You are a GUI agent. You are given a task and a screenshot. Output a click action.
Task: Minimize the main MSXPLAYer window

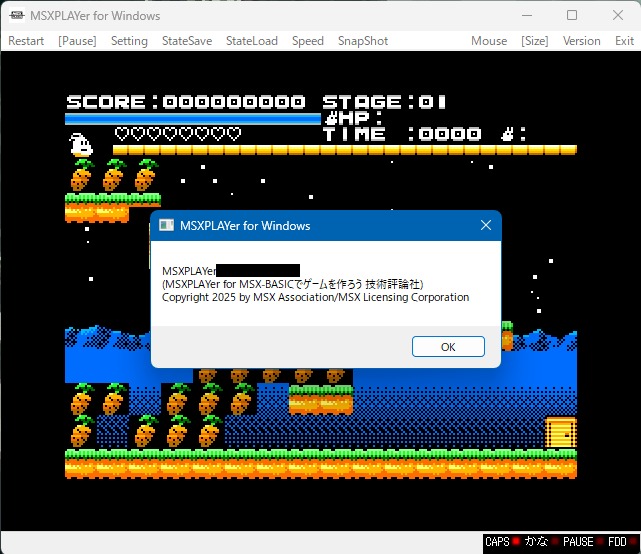tap(527, 15)
